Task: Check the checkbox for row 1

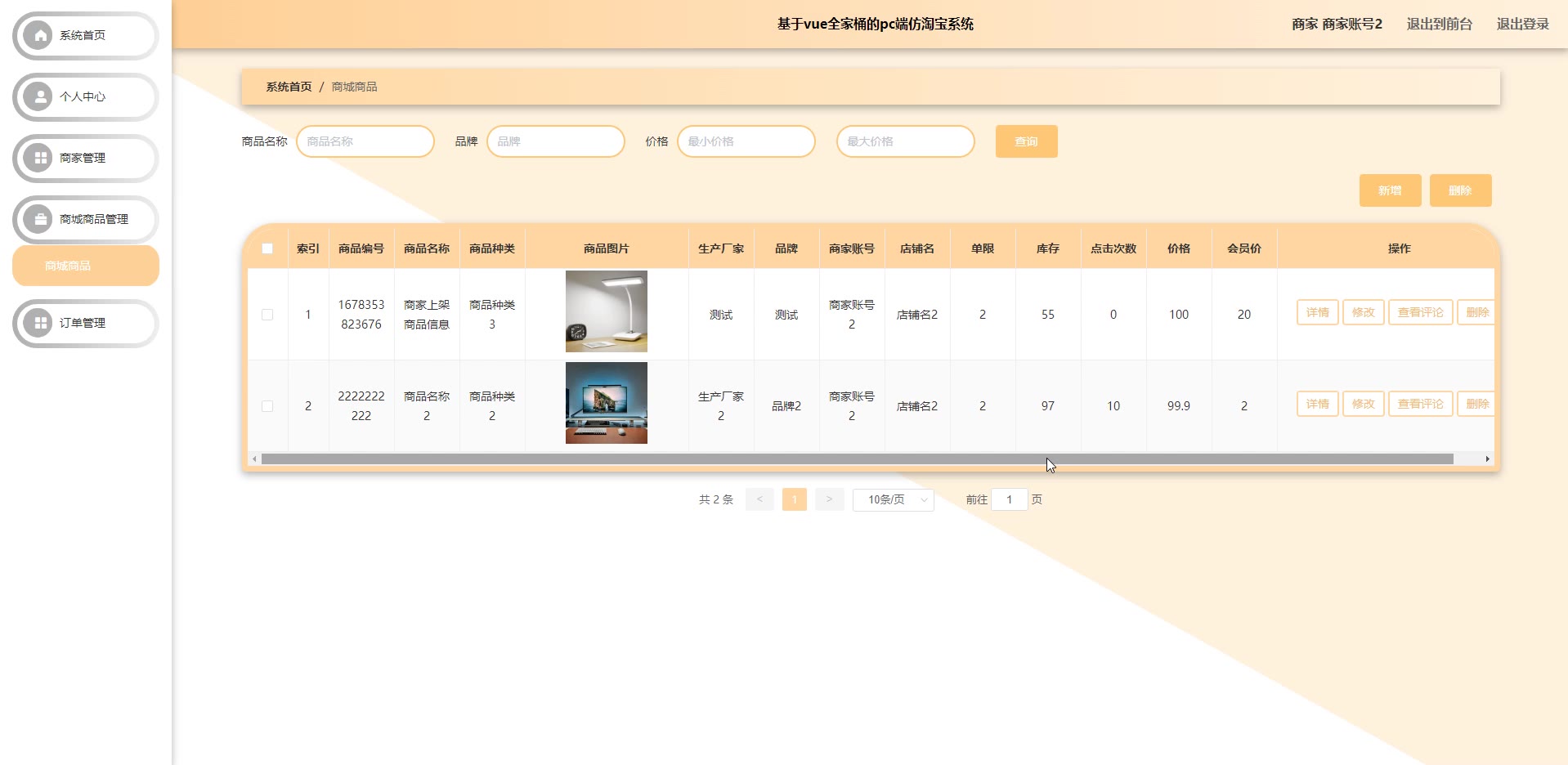Action: point(267,315)
